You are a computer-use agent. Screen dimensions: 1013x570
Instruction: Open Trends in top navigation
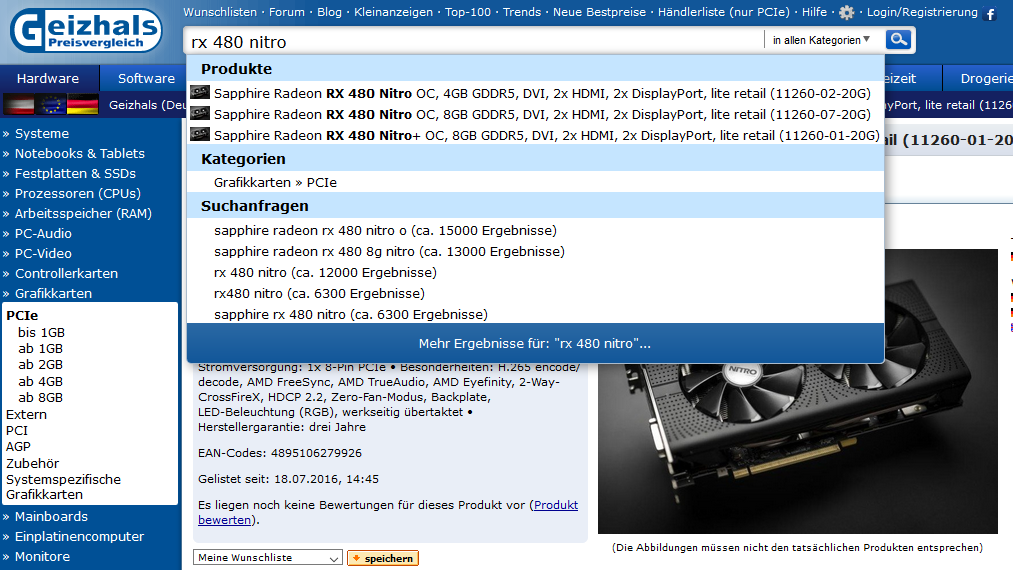click(522, 12)
